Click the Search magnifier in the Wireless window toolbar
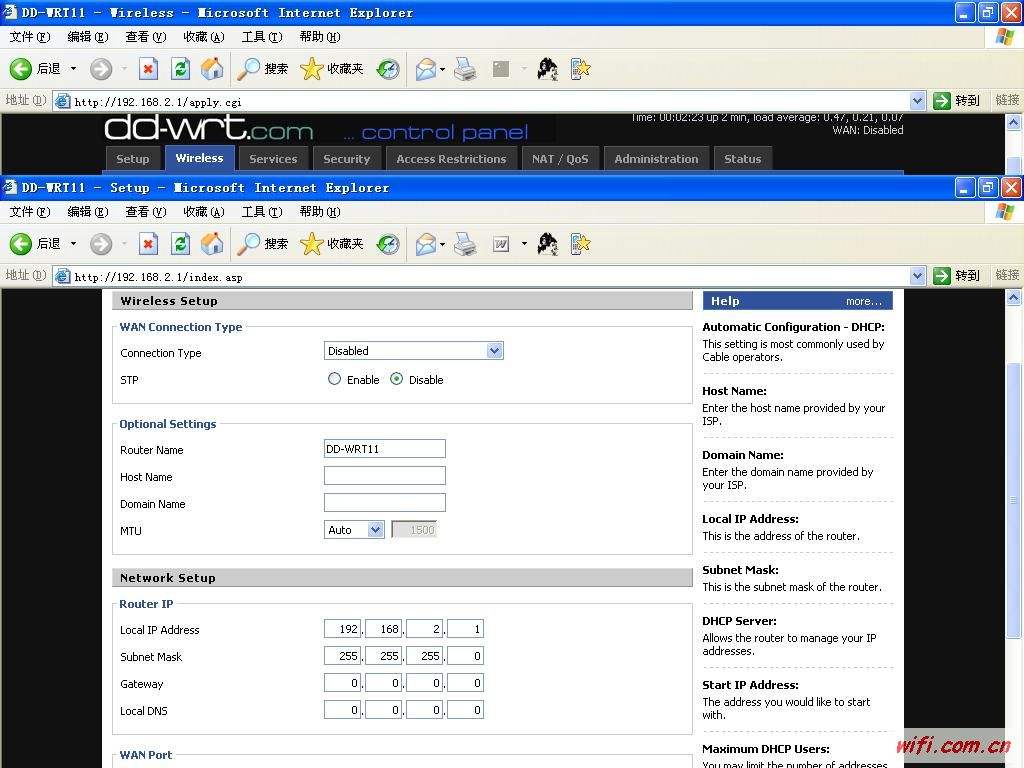1024x768 pixels. pyautogui.click(x=248, y=69)
